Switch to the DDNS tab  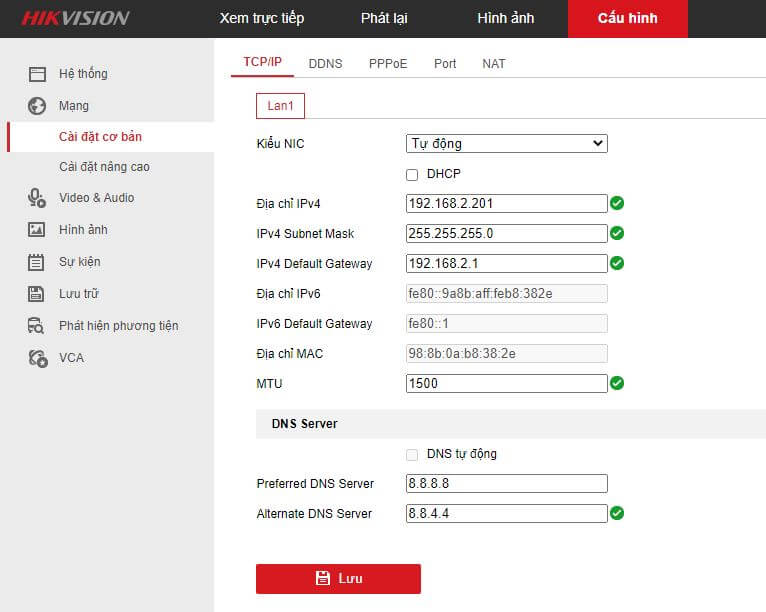point(325,63)
